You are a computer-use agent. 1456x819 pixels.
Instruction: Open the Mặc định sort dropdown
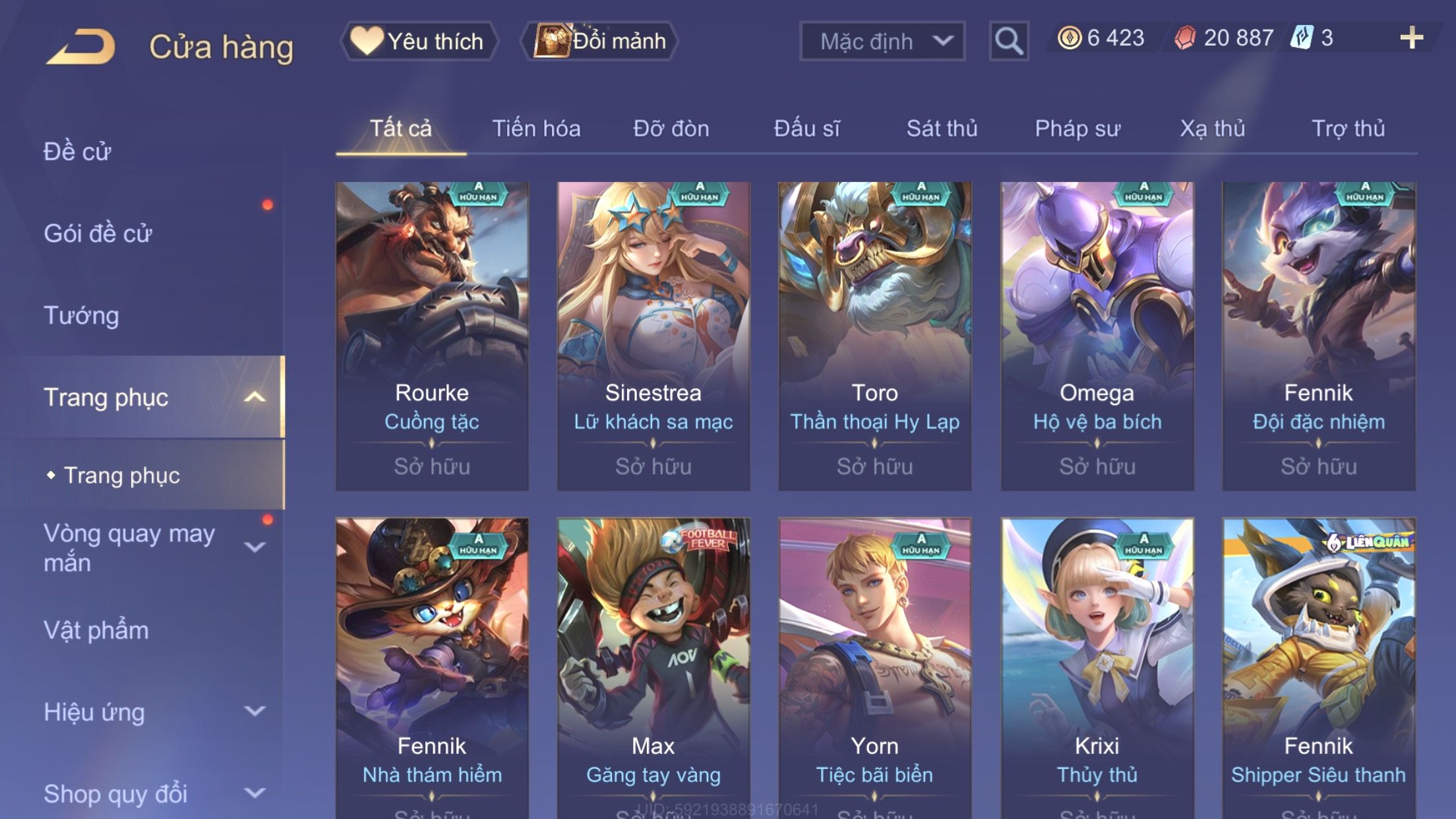882,41
